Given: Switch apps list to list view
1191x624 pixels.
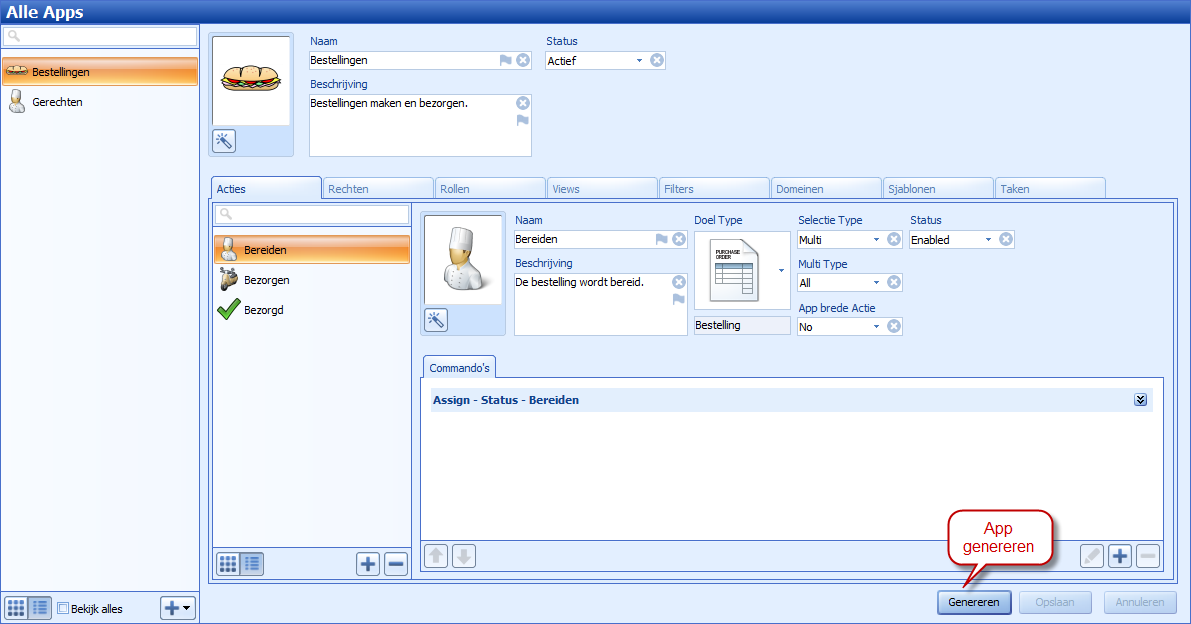Looking at the screenshot, I should click(x=40, y=608).
